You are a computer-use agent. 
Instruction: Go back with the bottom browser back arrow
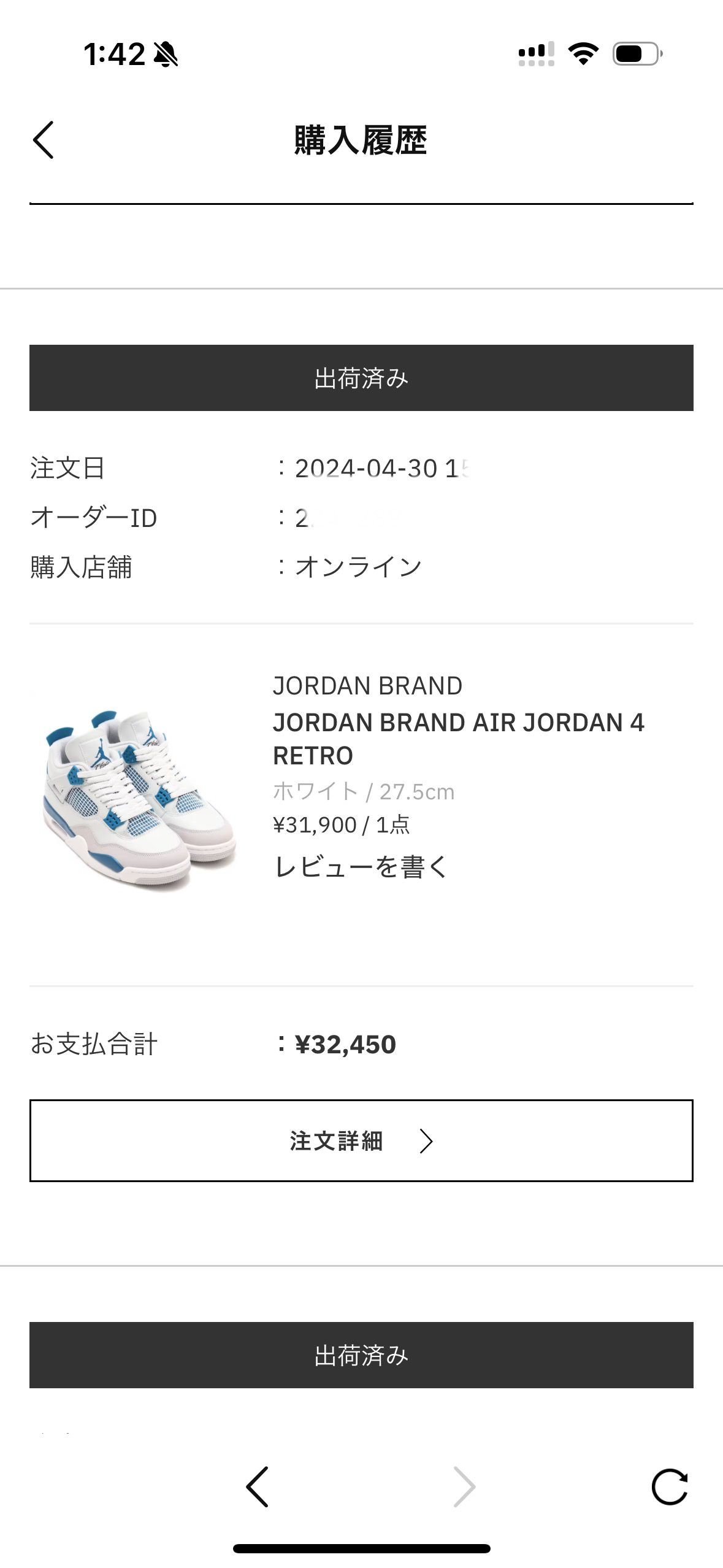pyautogui.click(x=257, y=1486)
